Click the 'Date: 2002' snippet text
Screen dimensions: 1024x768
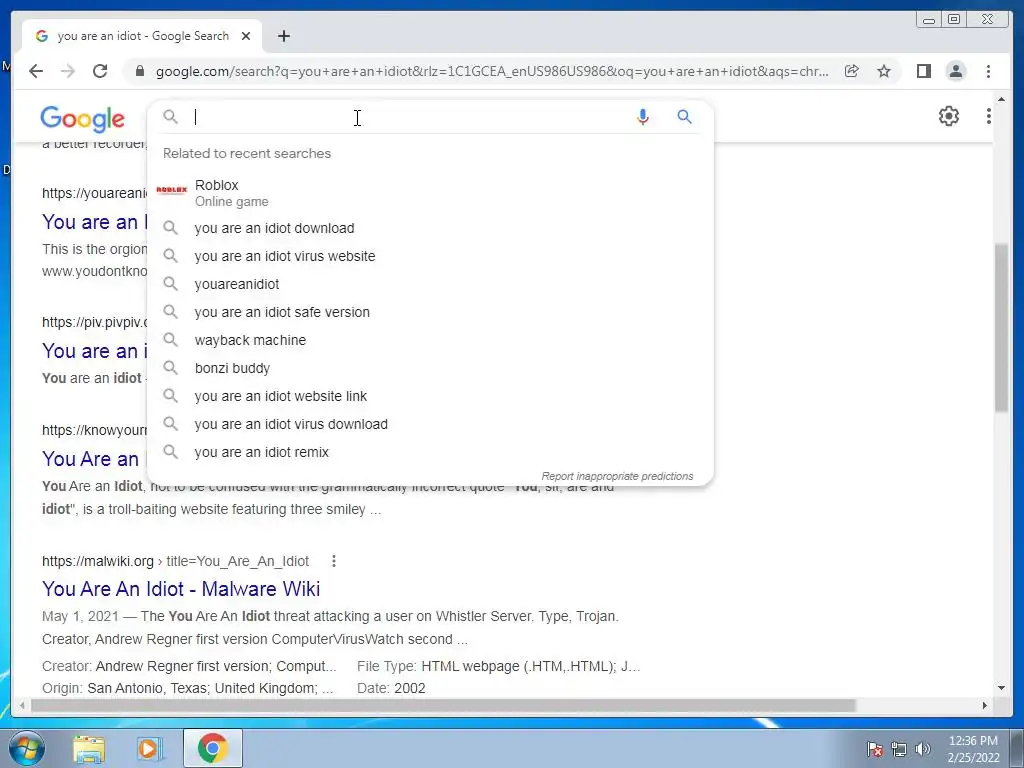(x=391, y=688)
